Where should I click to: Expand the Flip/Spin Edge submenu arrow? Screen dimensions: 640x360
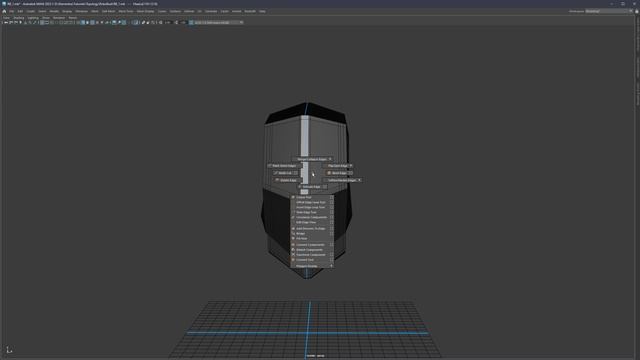click(351, 166)
